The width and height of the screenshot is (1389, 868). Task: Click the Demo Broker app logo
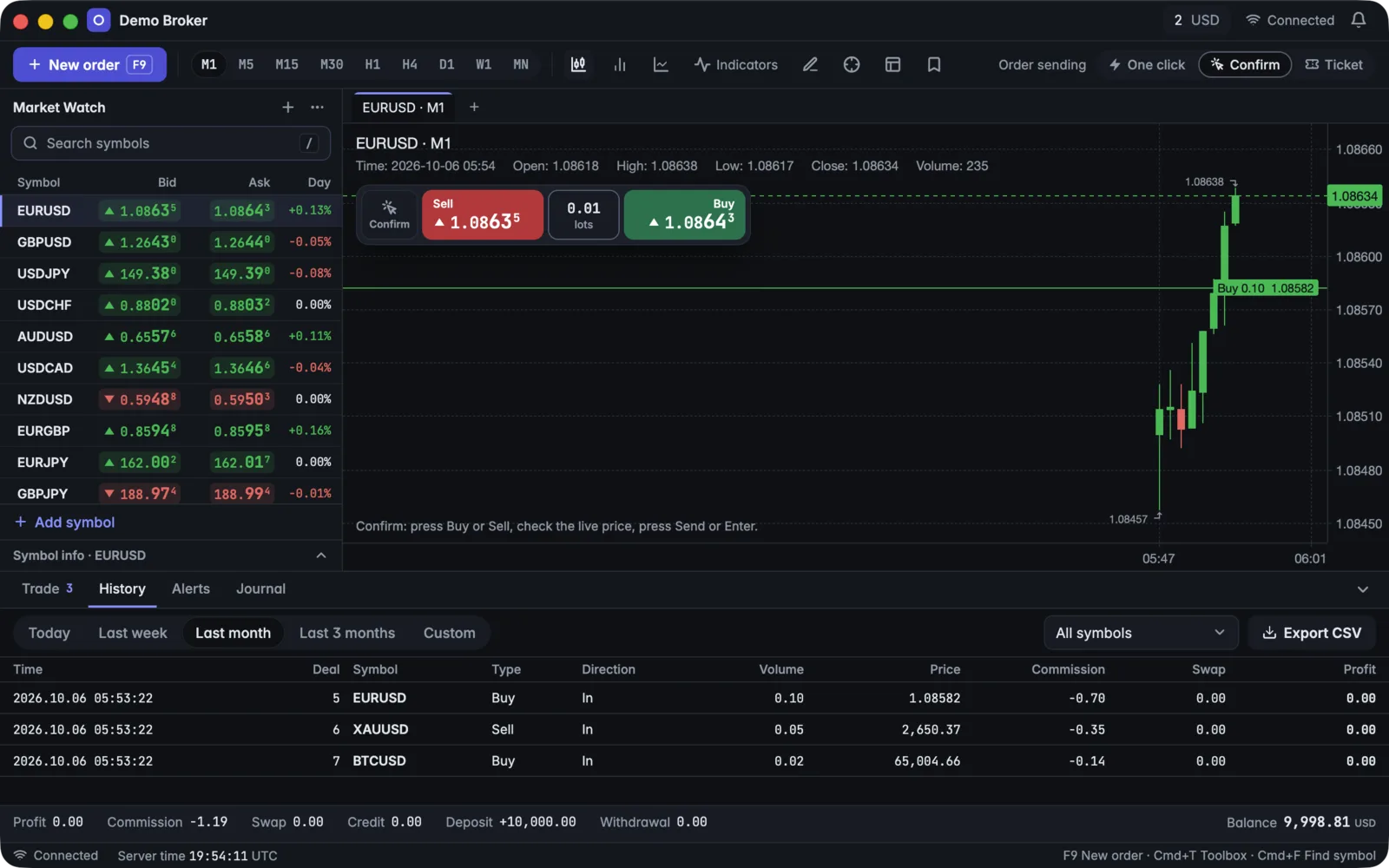tap(99, 20)
